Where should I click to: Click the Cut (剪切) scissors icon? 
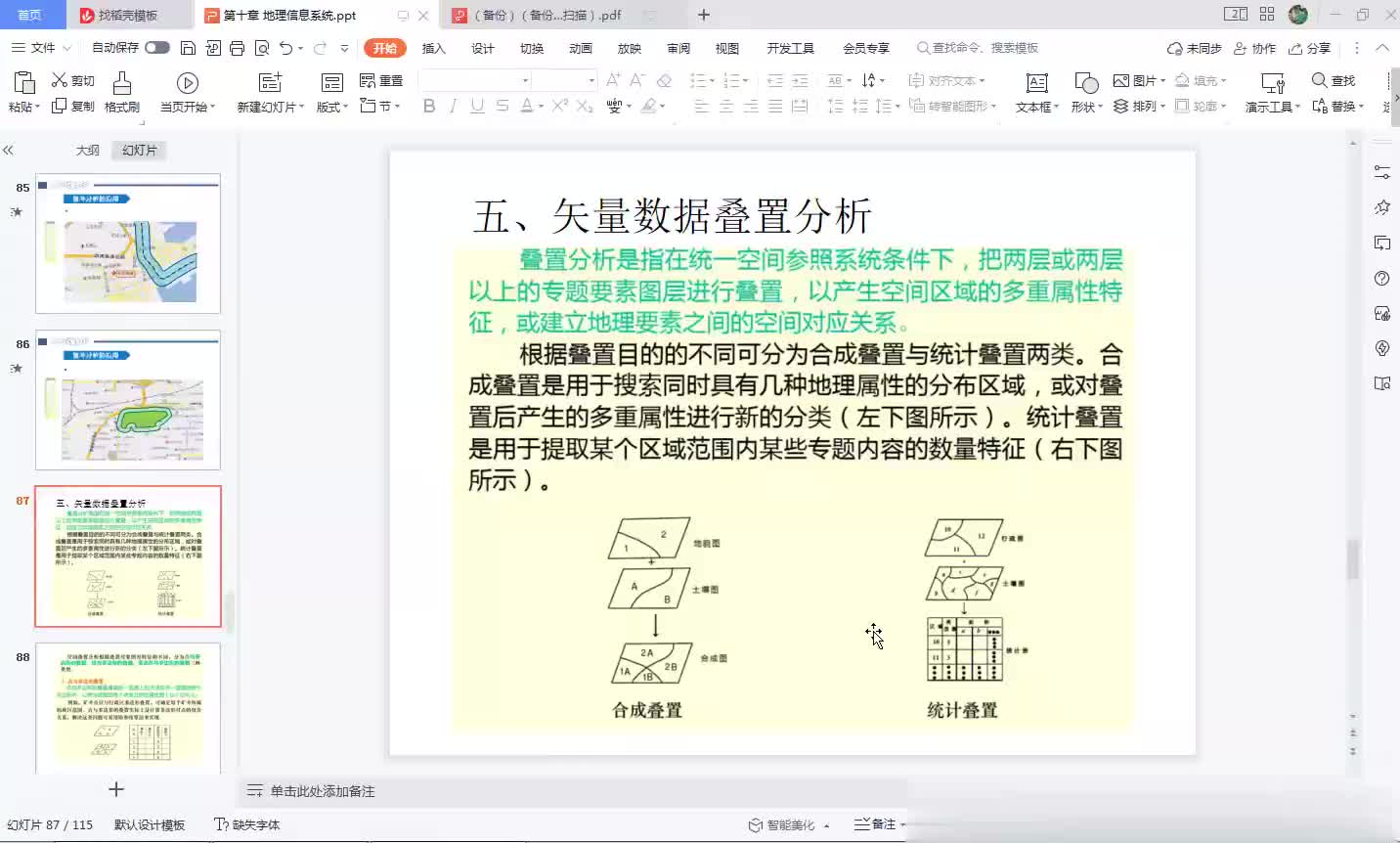tap(61, 80)
